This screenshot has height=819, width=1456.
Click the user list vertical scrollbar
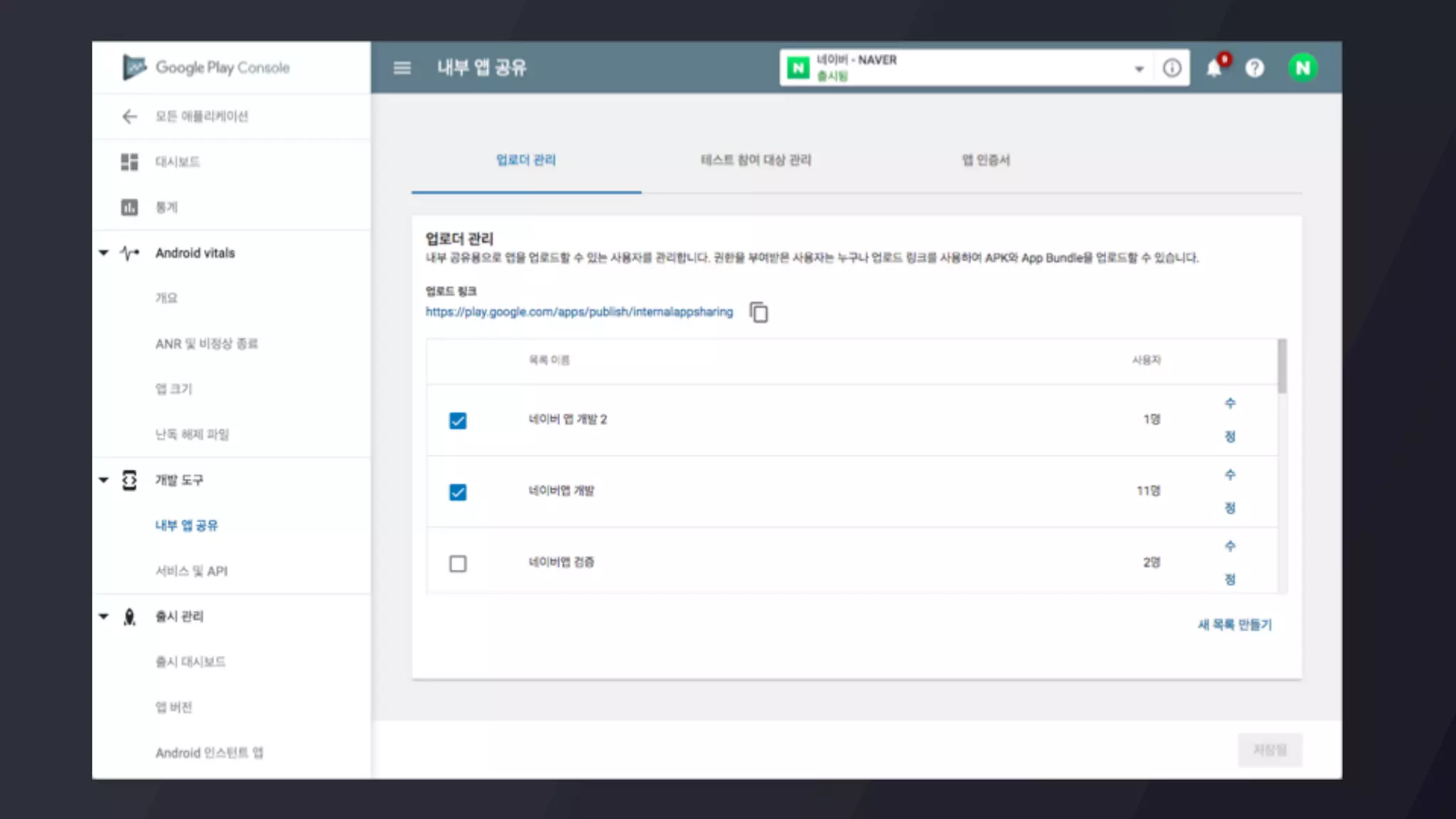(1282, 367)
